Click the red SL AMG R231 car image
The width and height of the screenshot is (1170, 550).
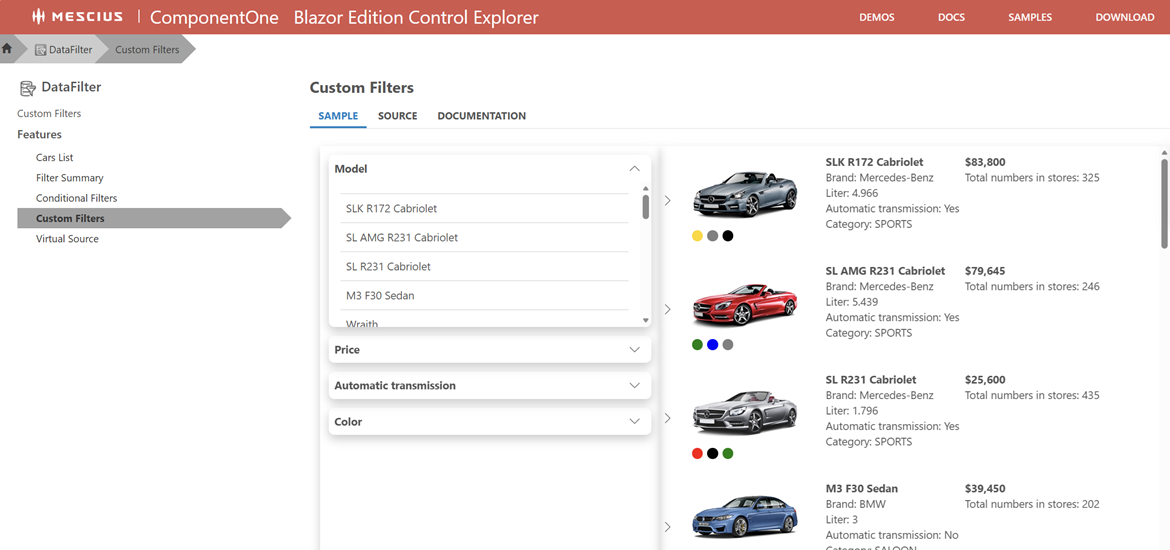tap(745, 304)
